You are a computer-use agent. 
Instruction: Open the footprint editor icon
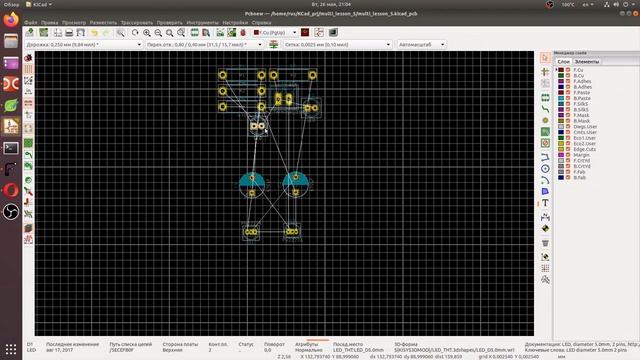(195, 33)
